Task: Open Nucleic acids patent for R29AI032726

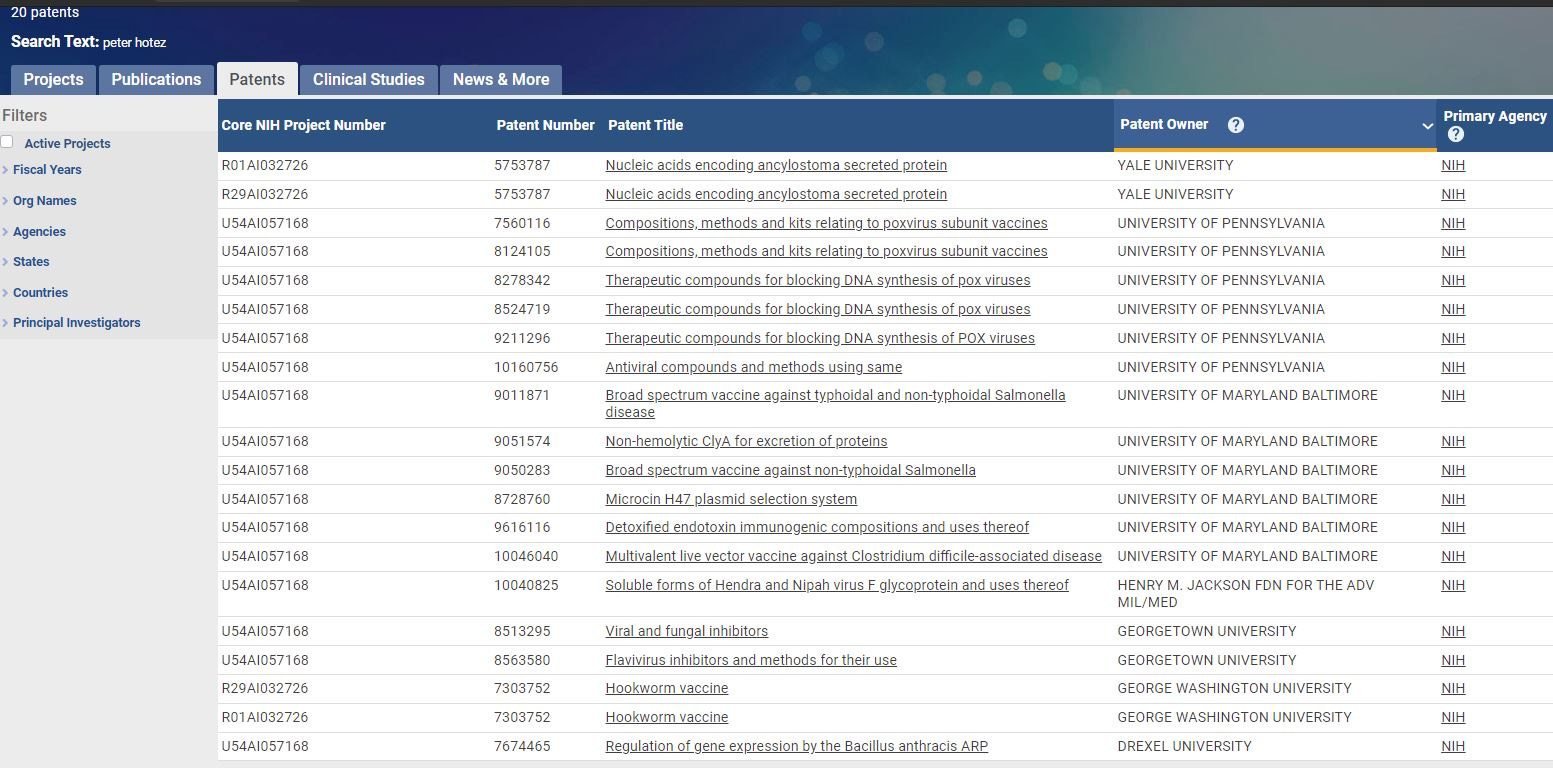Action: click(x=776, y=194)
